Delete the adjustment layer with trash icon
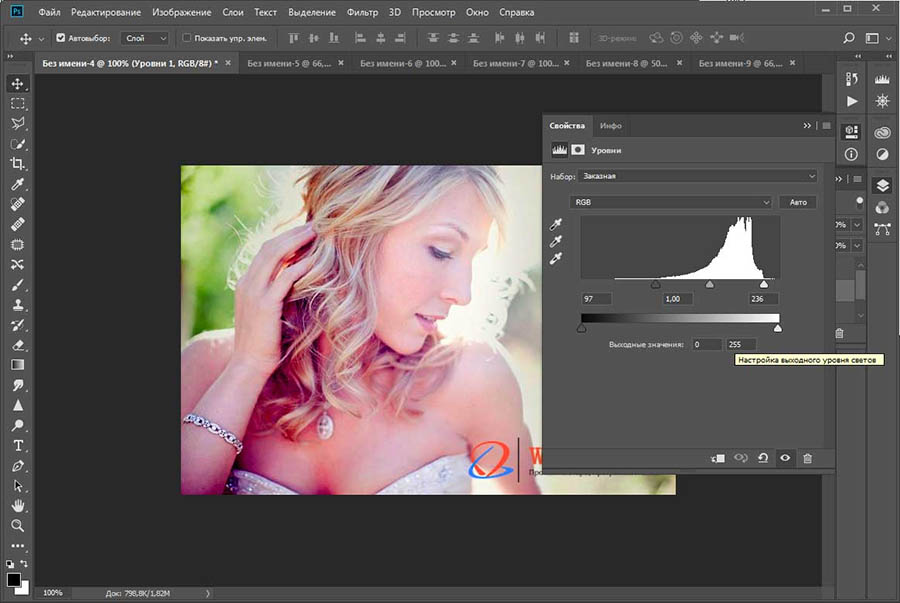Image resolution: width=900 pixels, height=603 pixels. (808, 458)
